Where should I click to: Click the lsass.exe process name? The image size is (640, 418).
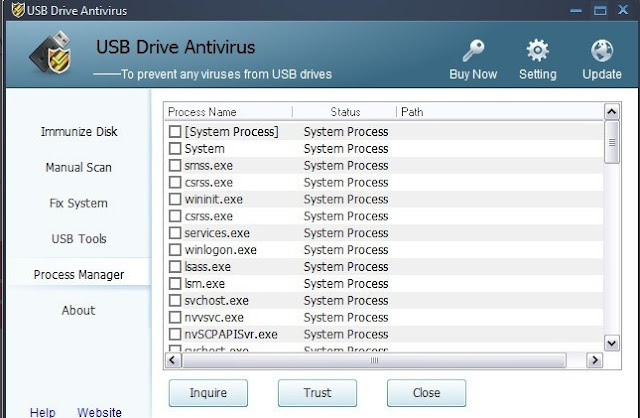point(207,267)
